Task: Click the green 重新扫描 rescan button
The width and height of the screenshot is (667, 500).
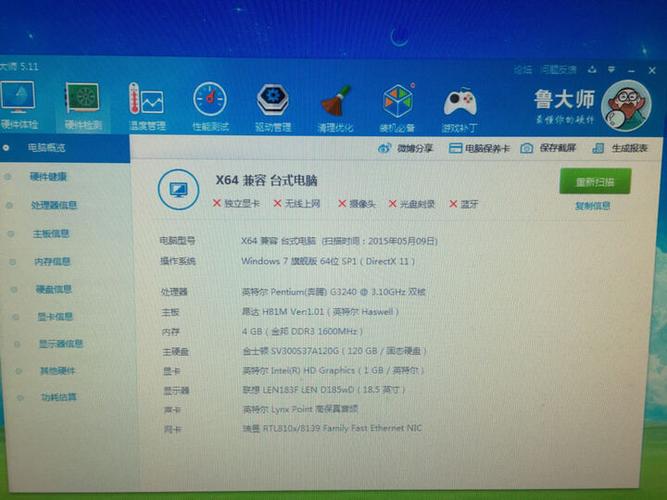Action: point(595,181)
